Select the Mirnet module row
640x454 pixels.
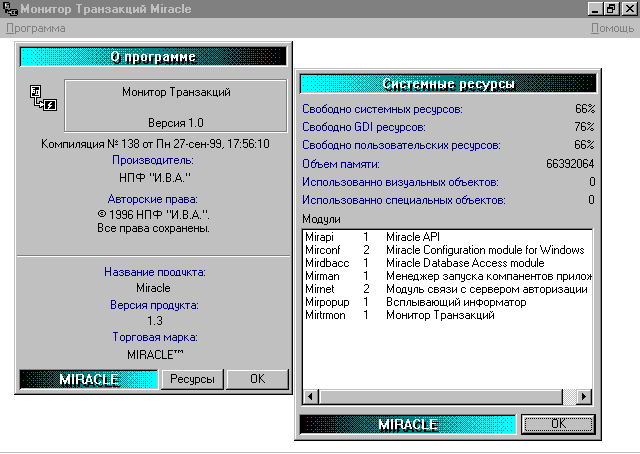coord(448,289)
